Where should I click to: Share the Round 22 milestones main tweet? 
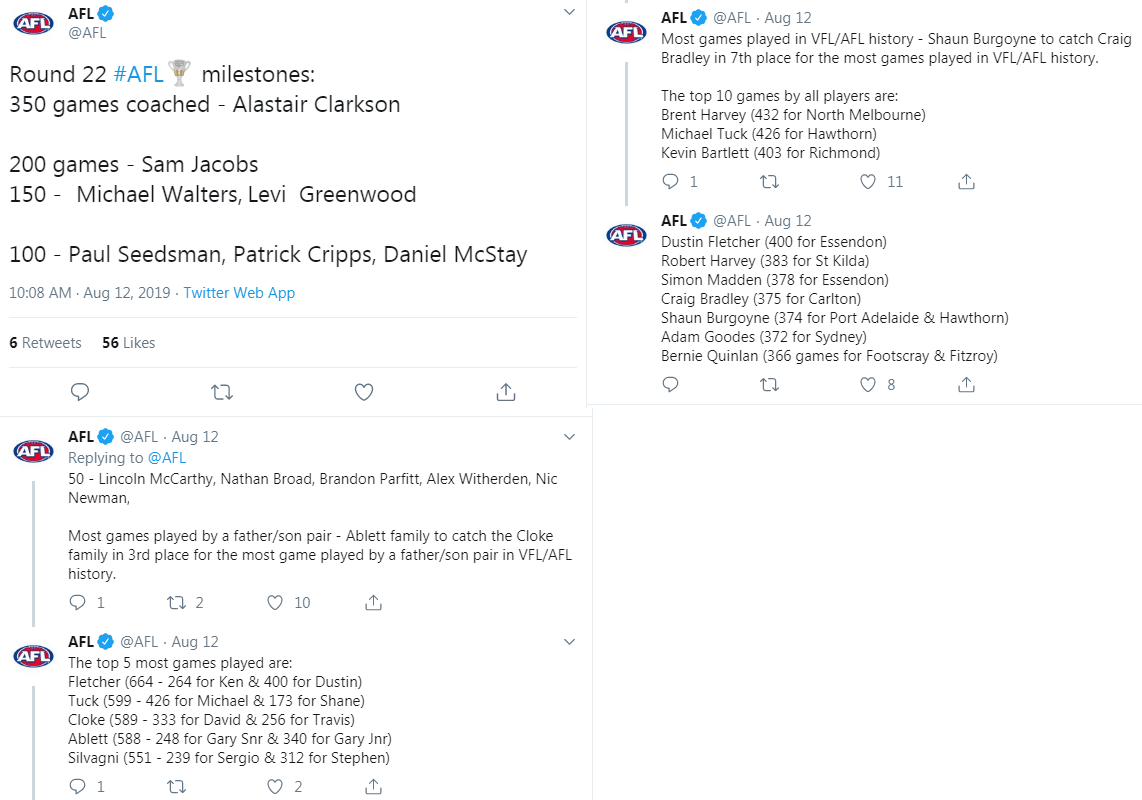pyautogui.click(x=506, y=392)
